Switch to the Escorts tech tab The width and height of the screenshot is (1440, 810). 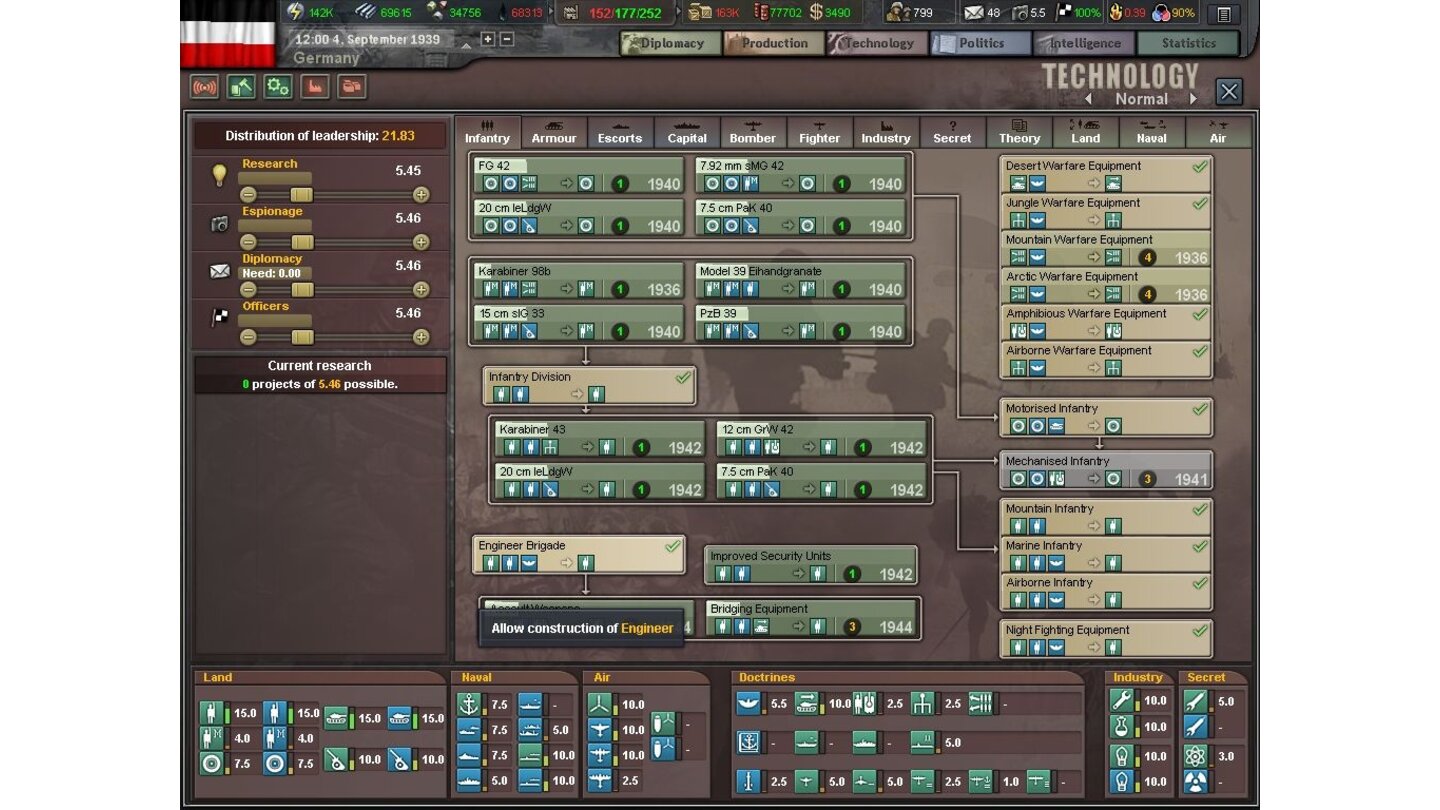[x=620, y=133]
